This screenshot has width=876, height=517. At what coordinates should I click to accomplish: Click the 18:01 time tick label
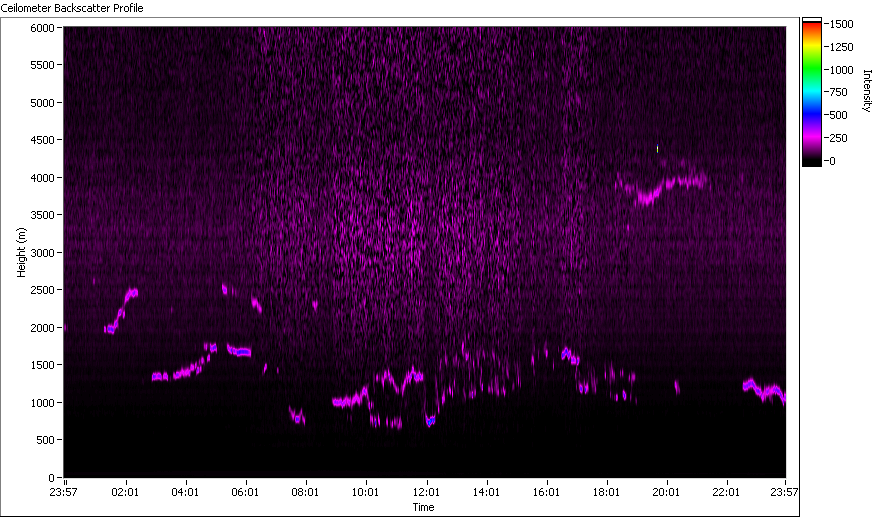click(606, 492)
